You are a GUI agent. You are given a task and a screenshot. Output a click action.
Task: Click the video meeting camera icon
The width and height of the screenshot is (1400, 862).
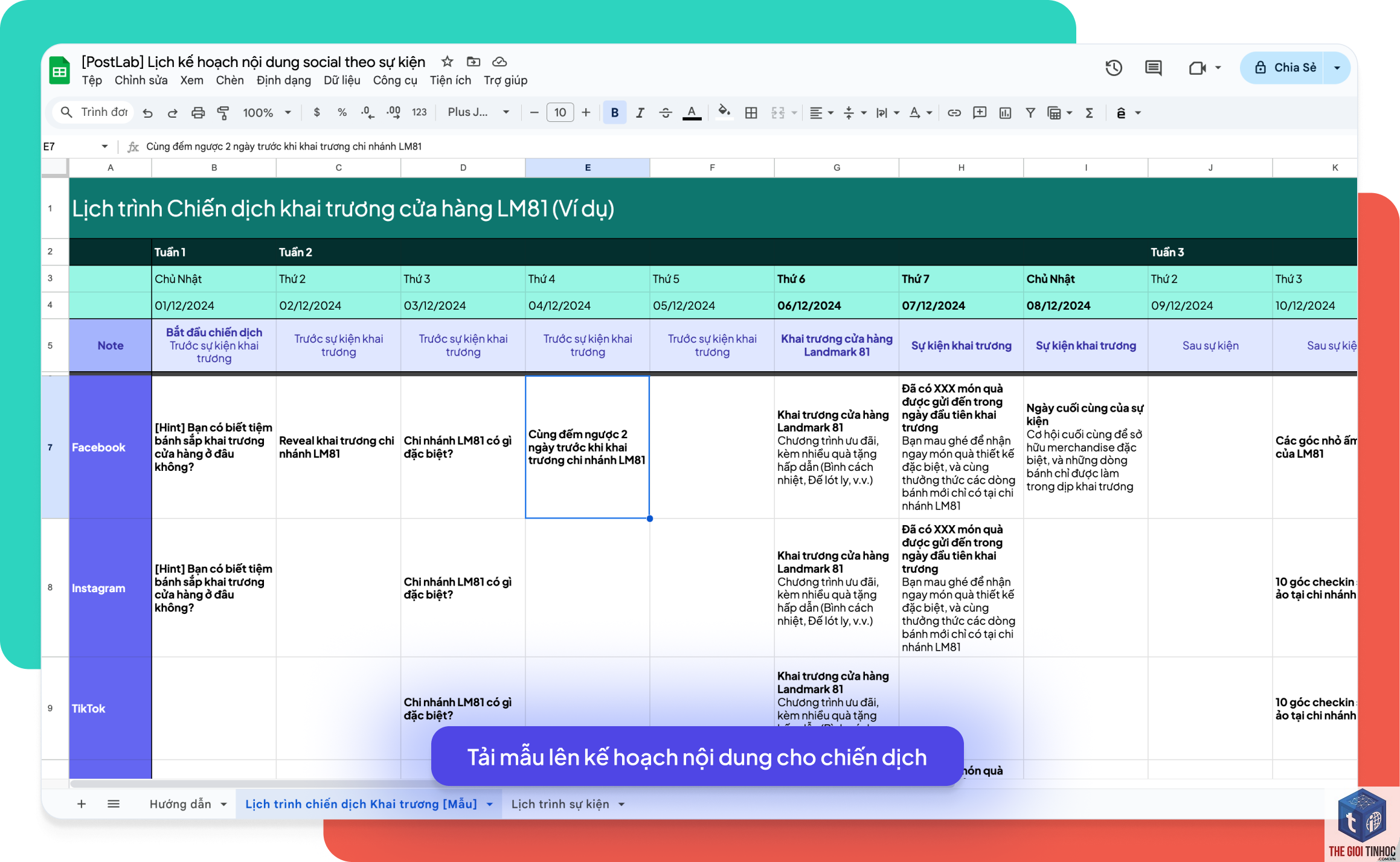pos(1198,68)
